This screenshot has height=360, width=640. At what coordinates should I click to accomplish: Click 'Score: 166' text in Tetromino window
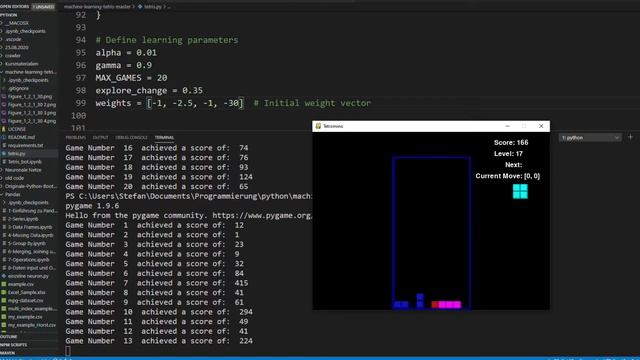(x=511, y=142)
